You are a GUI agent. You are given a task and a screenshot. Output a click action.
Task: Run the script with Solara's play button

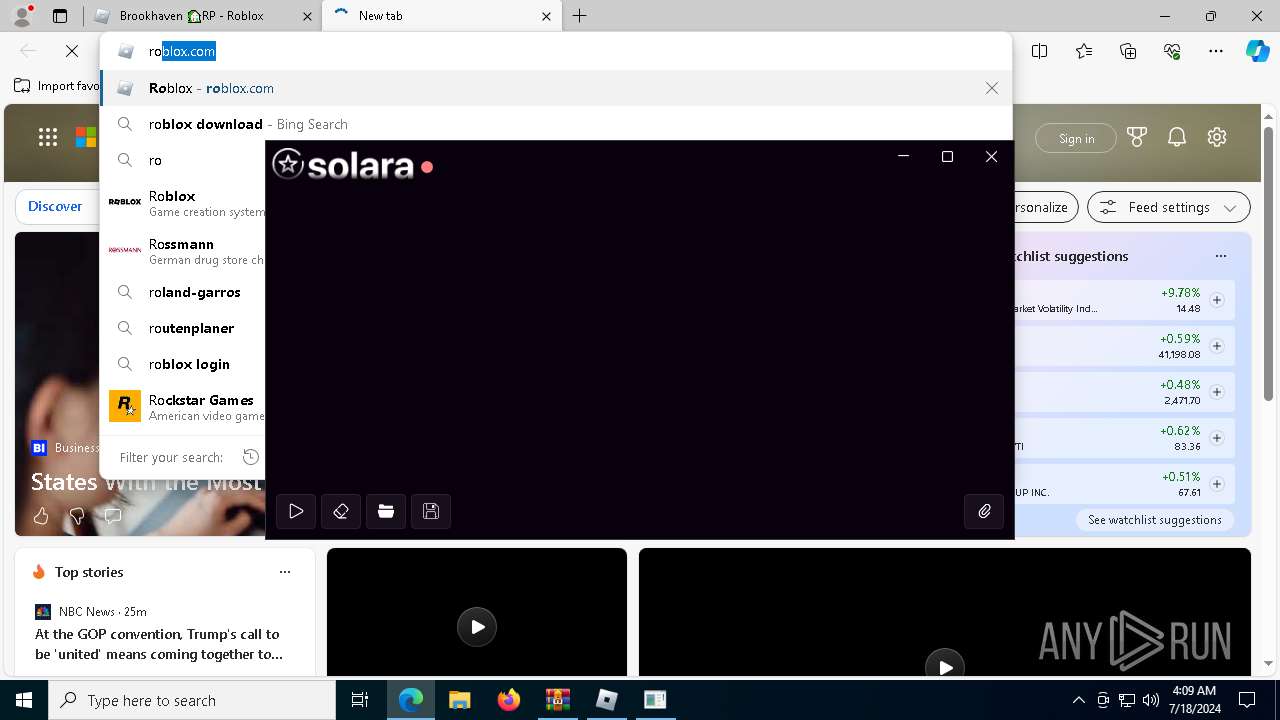(296, 511)
